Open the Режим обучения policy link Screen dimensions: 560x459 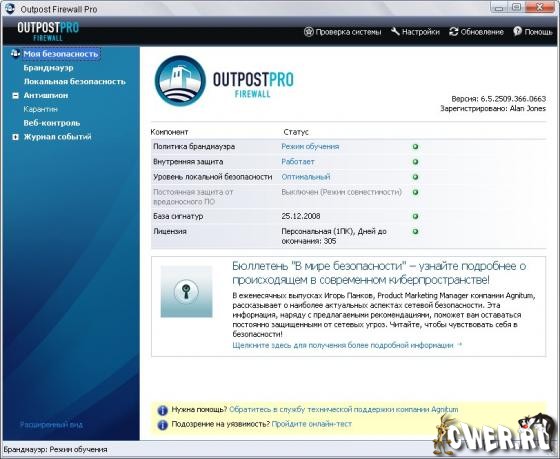[310, 146]
